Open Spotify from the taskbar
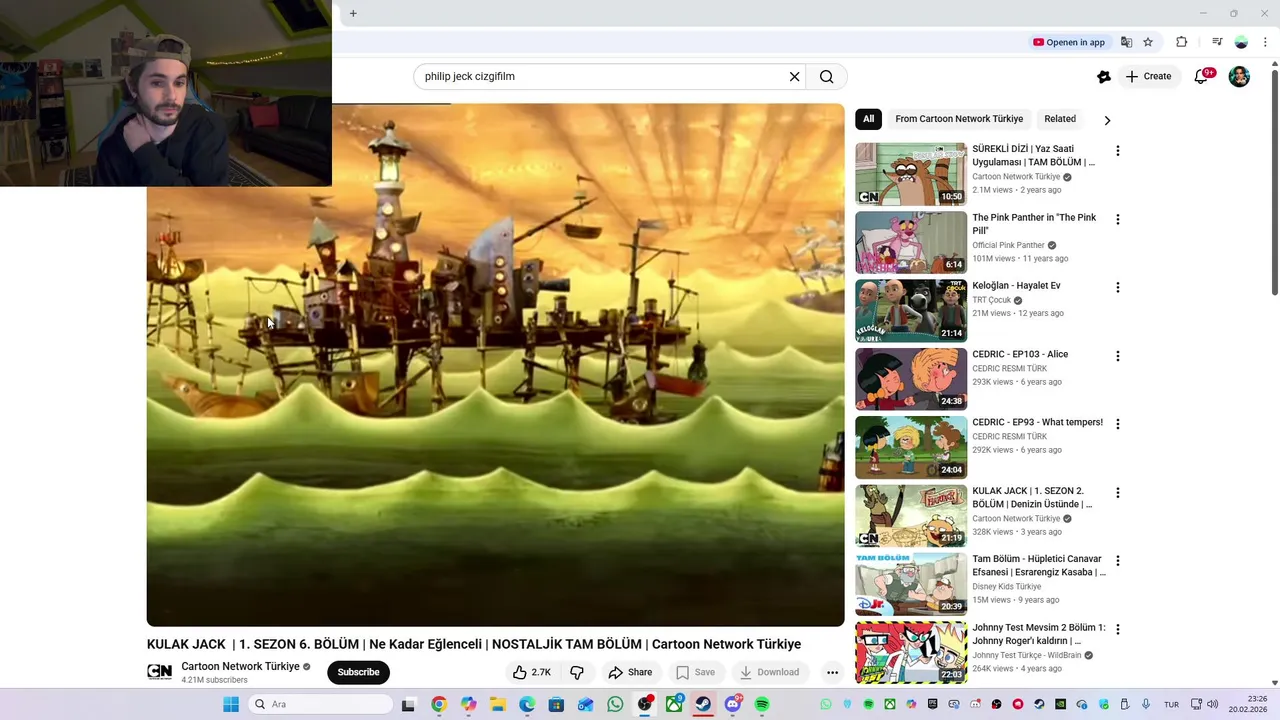Viewport: 1280px width, 720px height. coord(762,704)
